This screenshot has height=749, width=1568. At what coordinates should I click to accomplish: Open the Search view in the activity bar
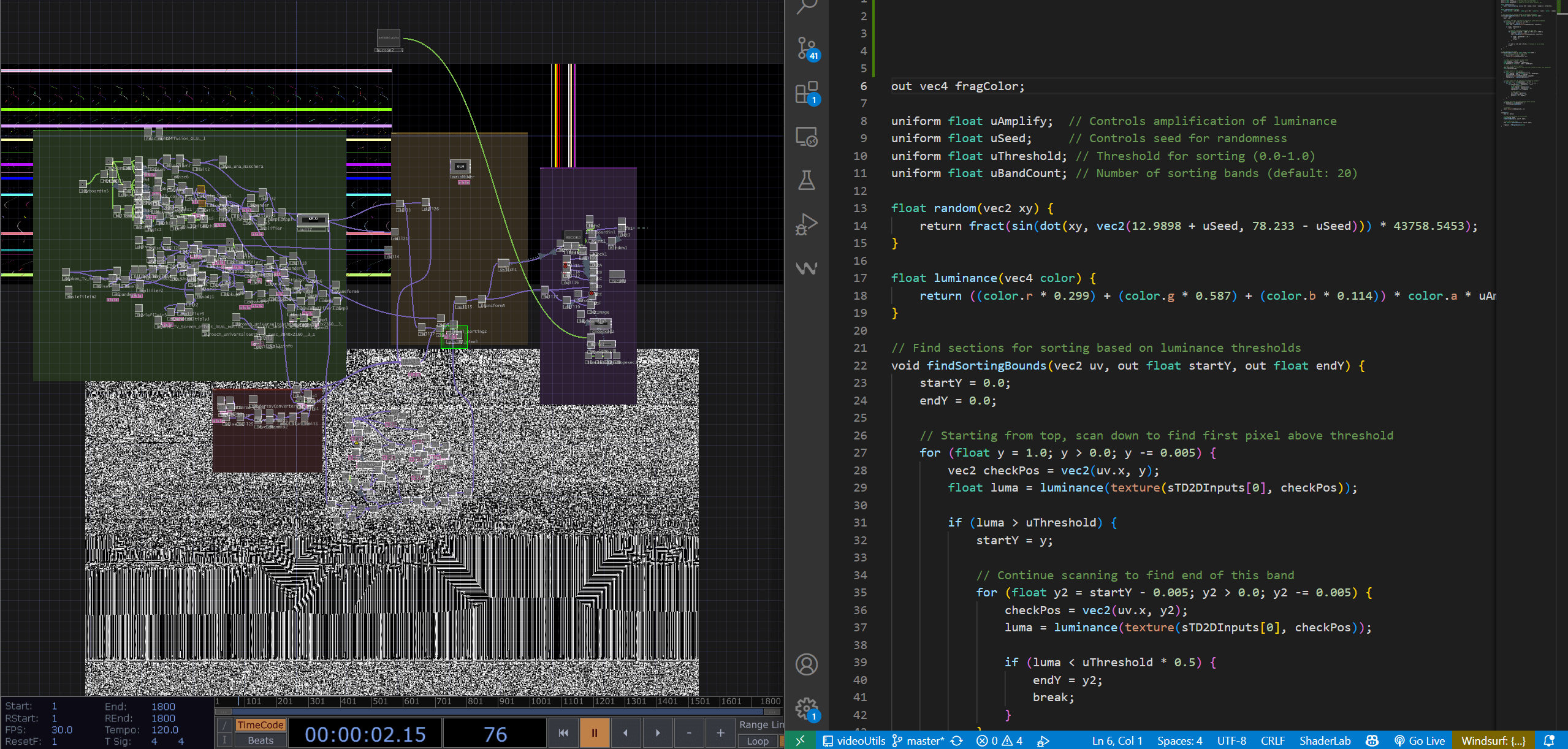[x=807, y=6]
